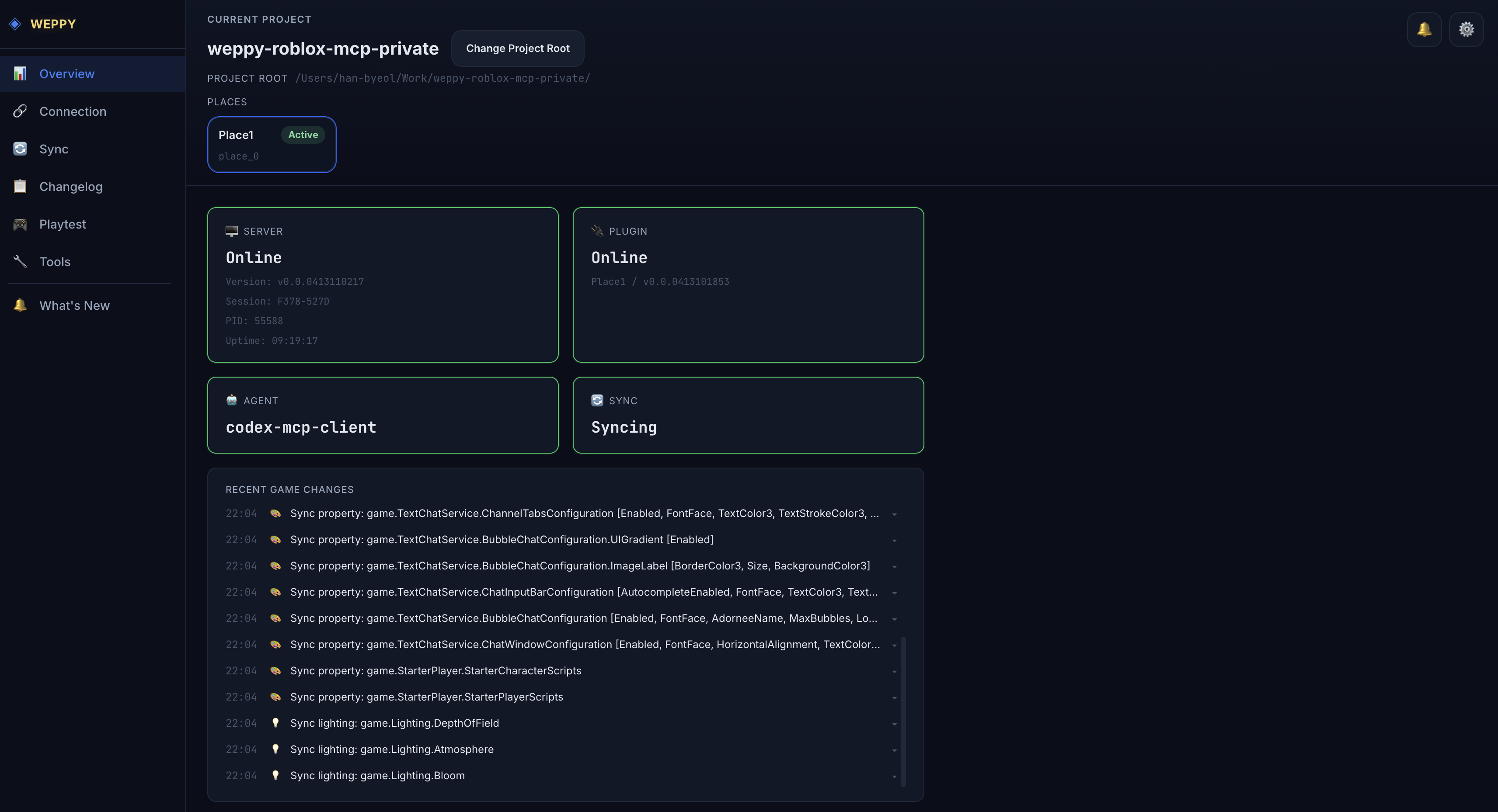
Task: Click the What's New bell icon
Action: [19, 305]
